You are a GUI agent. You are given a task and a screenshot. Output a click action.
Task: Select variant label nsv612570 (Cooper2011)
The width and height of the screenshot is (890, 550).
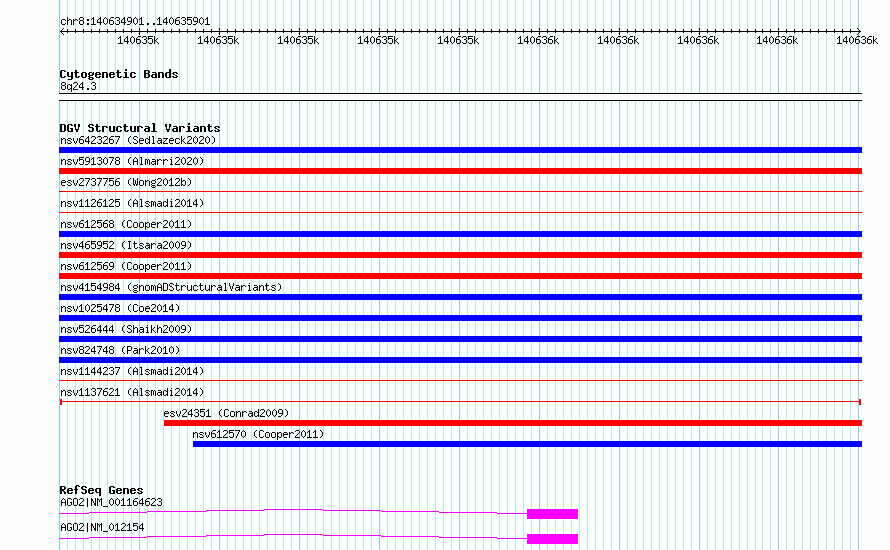(x=258, y=434)
